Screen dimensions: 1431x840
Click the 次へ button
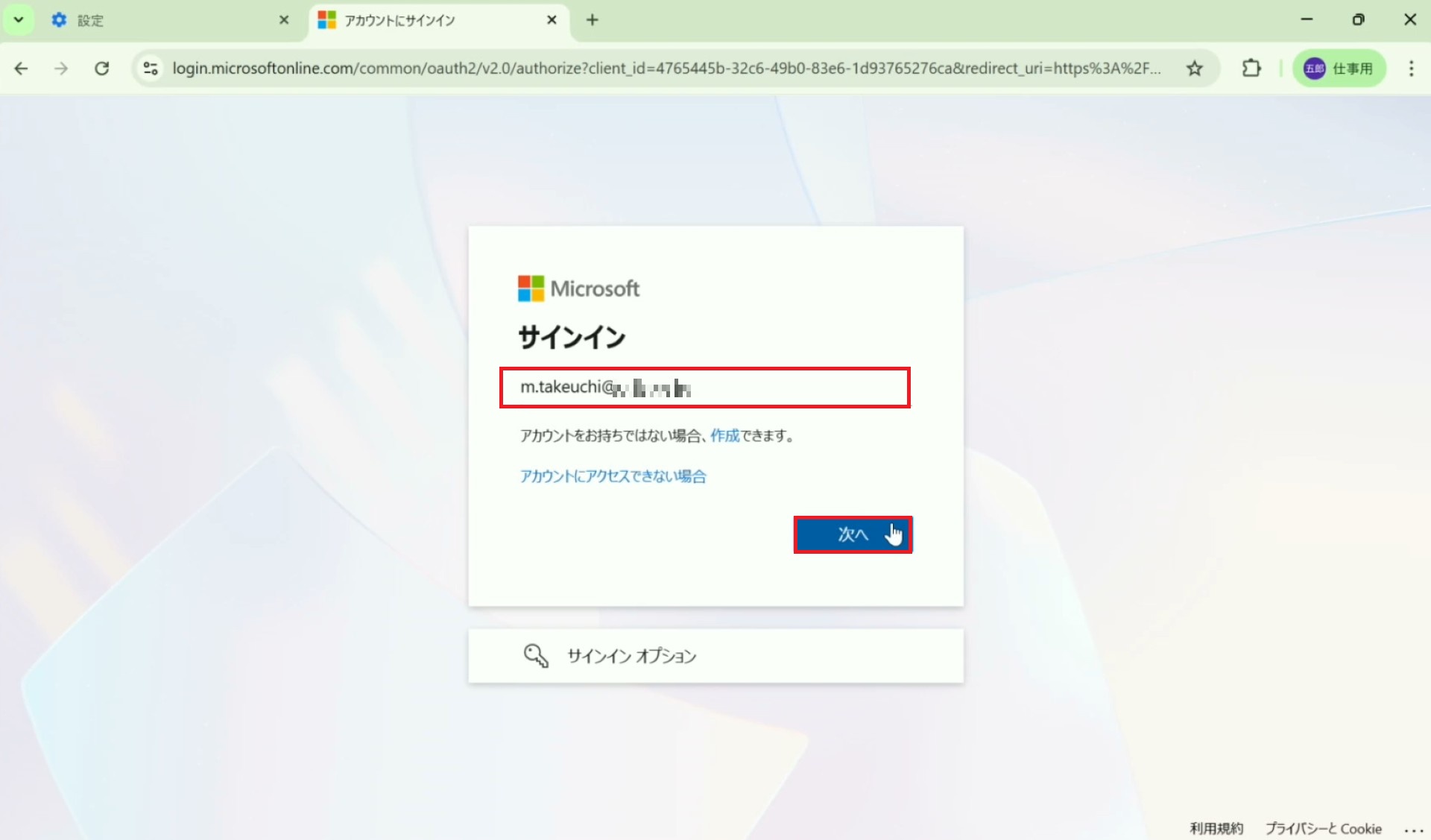(x=853, y=534)
